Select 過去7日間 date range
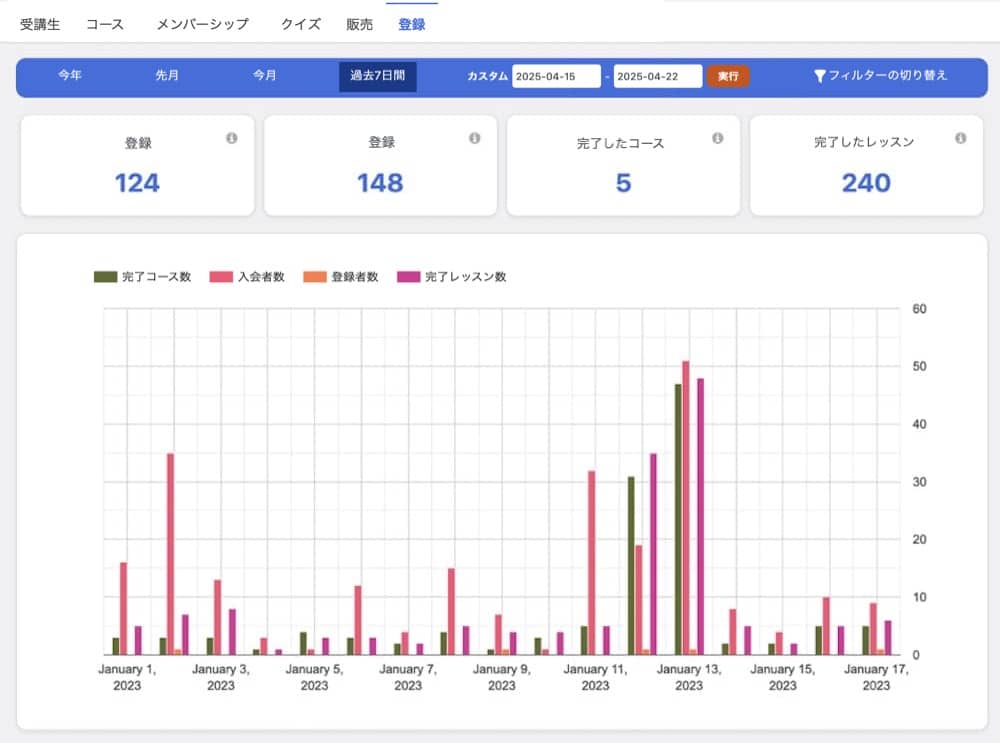Image resolution: width=1000 pixels, height=743 pixels. 377,76
